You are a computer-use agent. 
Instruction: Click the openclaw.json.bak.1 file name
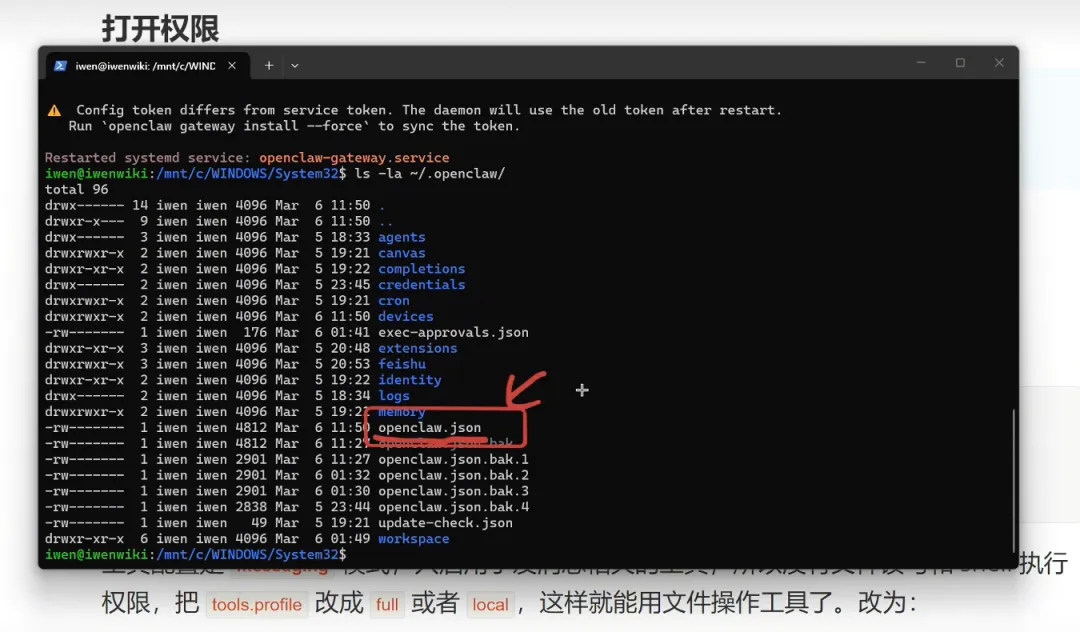(x=453, y=459)
